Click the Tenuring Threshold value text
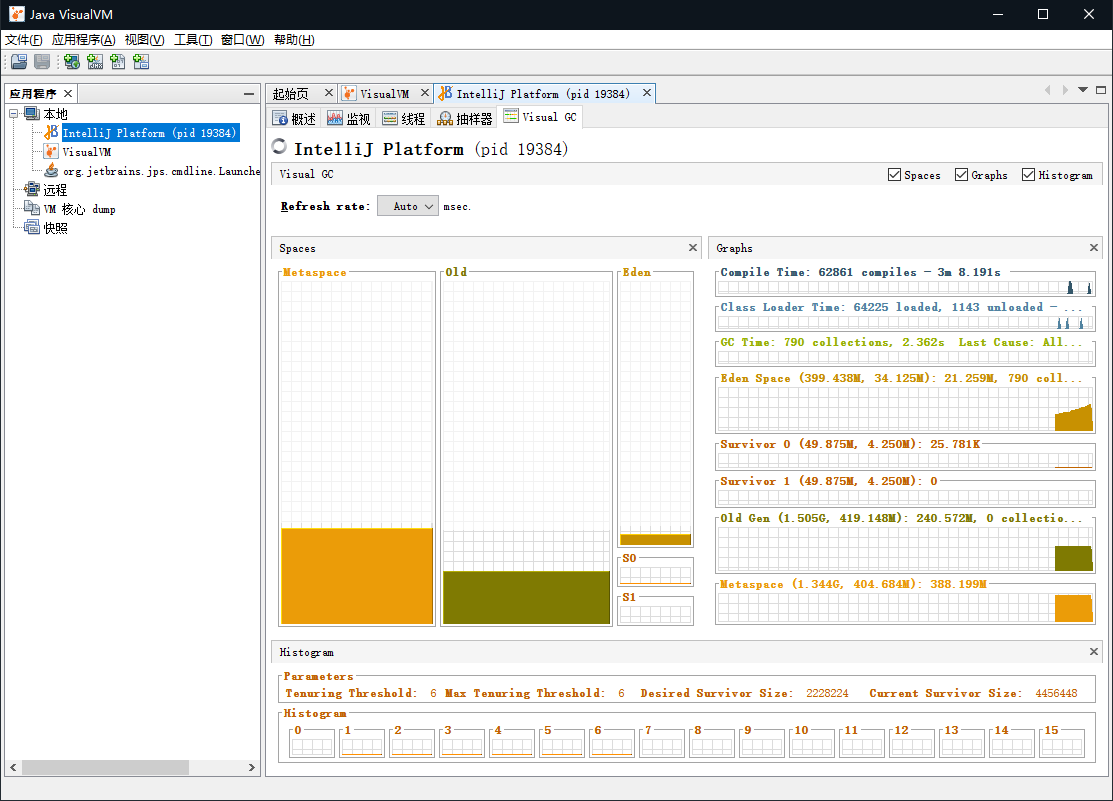 [x=433, y=693]
